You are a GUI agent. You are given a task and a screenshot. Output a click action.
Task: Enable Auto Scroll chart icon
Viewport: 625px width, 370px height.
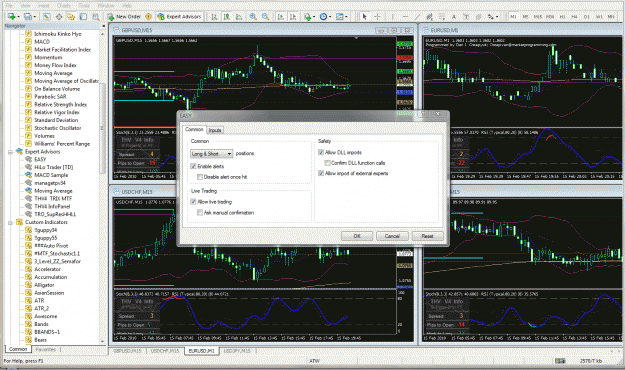(x=281, y=16)
